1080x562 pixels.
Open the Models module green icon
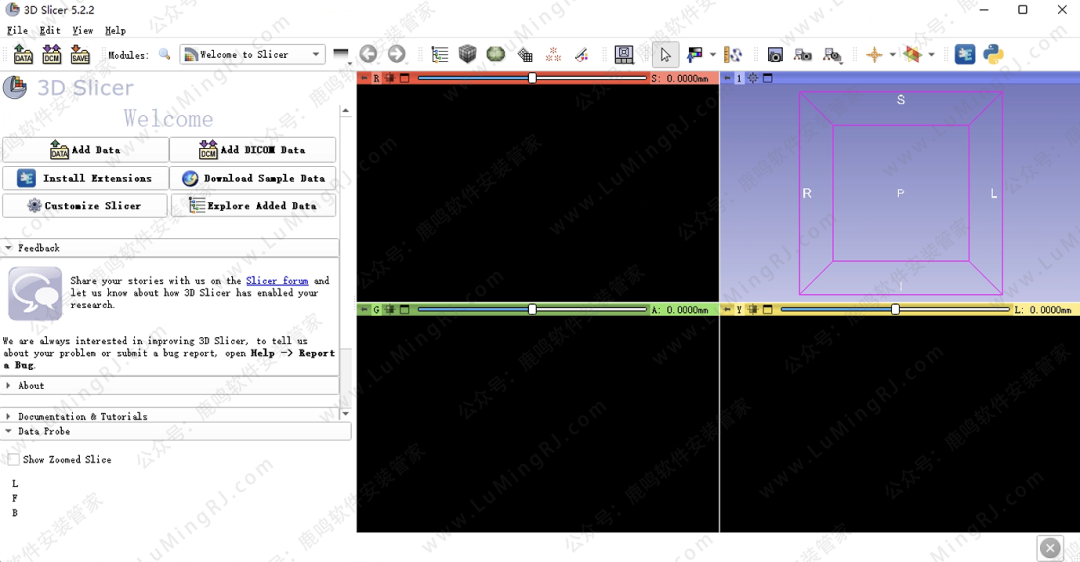point(496,54)
